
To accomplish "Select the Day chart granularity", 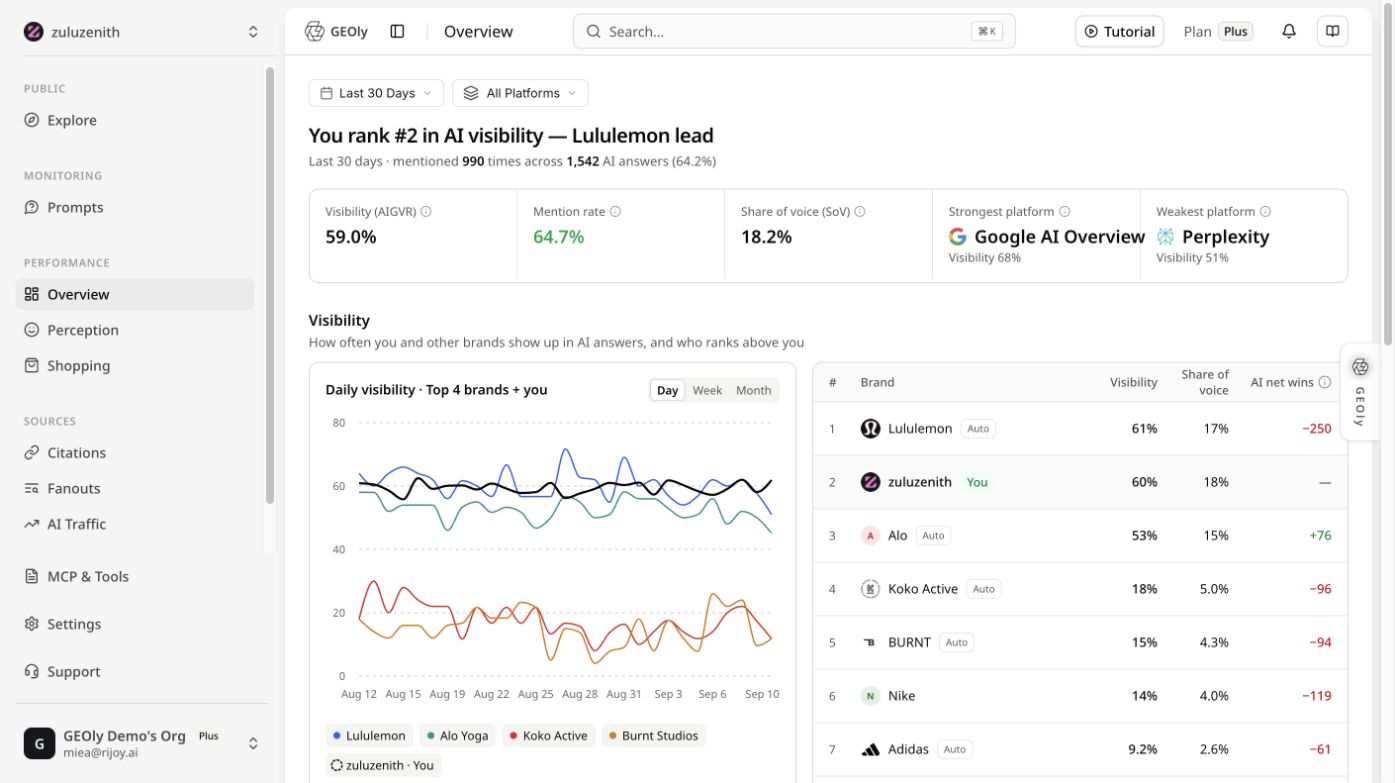I will tap(667, 390).
